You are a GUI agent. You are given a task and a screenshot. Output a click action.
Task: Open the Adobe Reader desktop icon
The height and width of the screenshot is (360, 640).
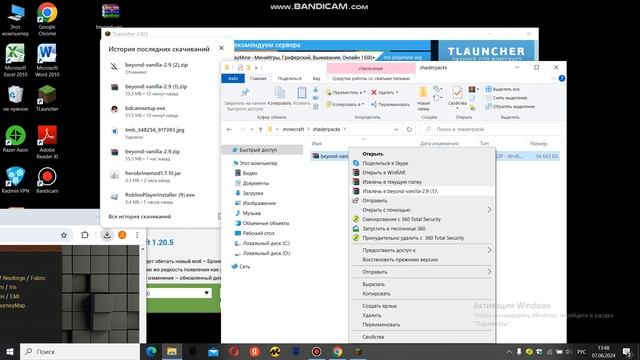[x=47, y=142]
